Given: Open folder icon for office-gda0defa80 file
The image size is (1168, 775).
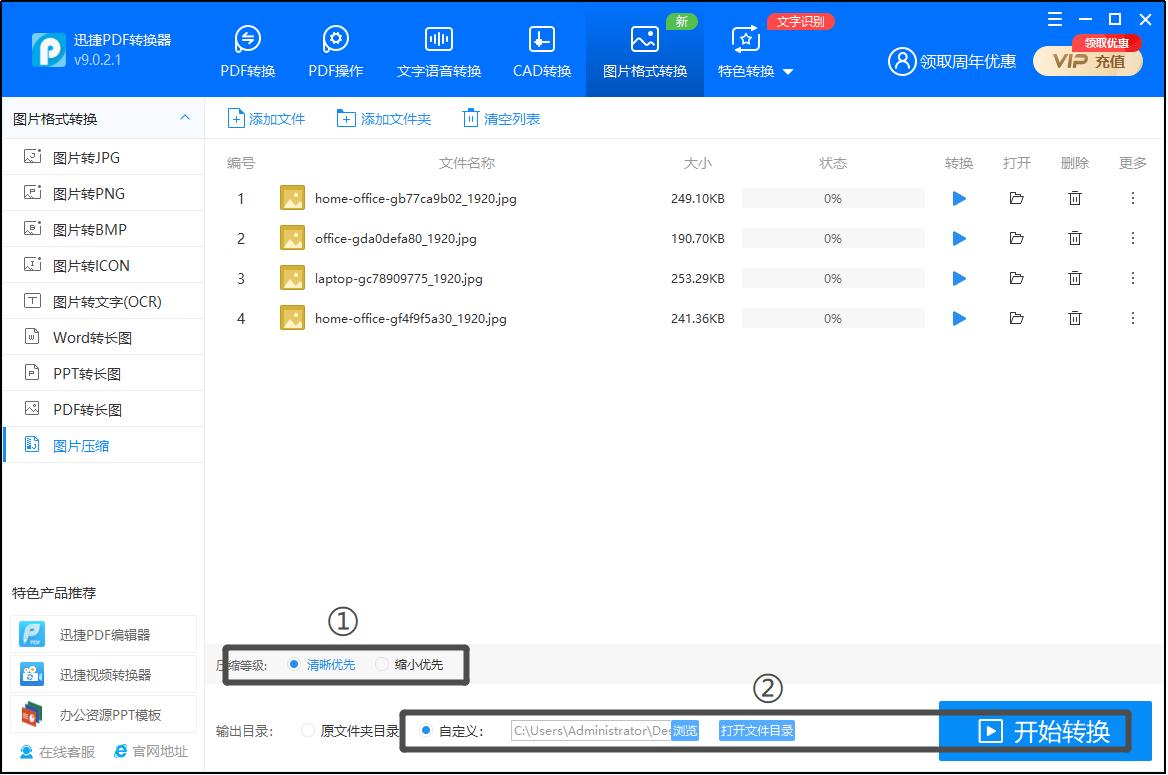Looking at the screenshot, I should (1016, 239).
